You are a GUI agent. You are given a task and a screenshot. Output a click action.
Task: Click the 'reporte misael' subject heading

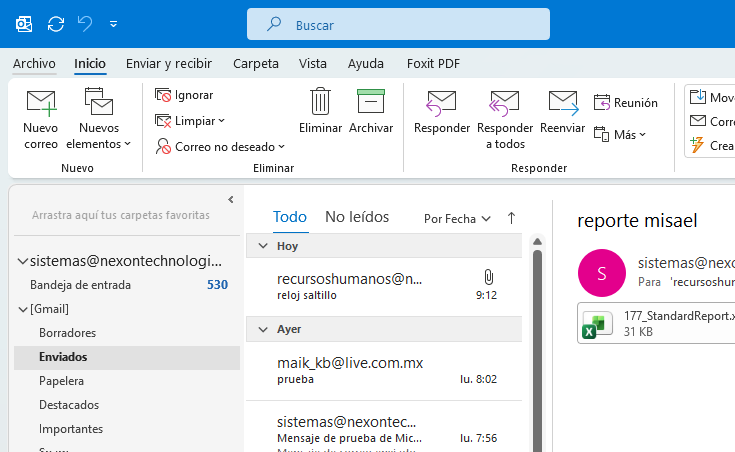(637, 221)
